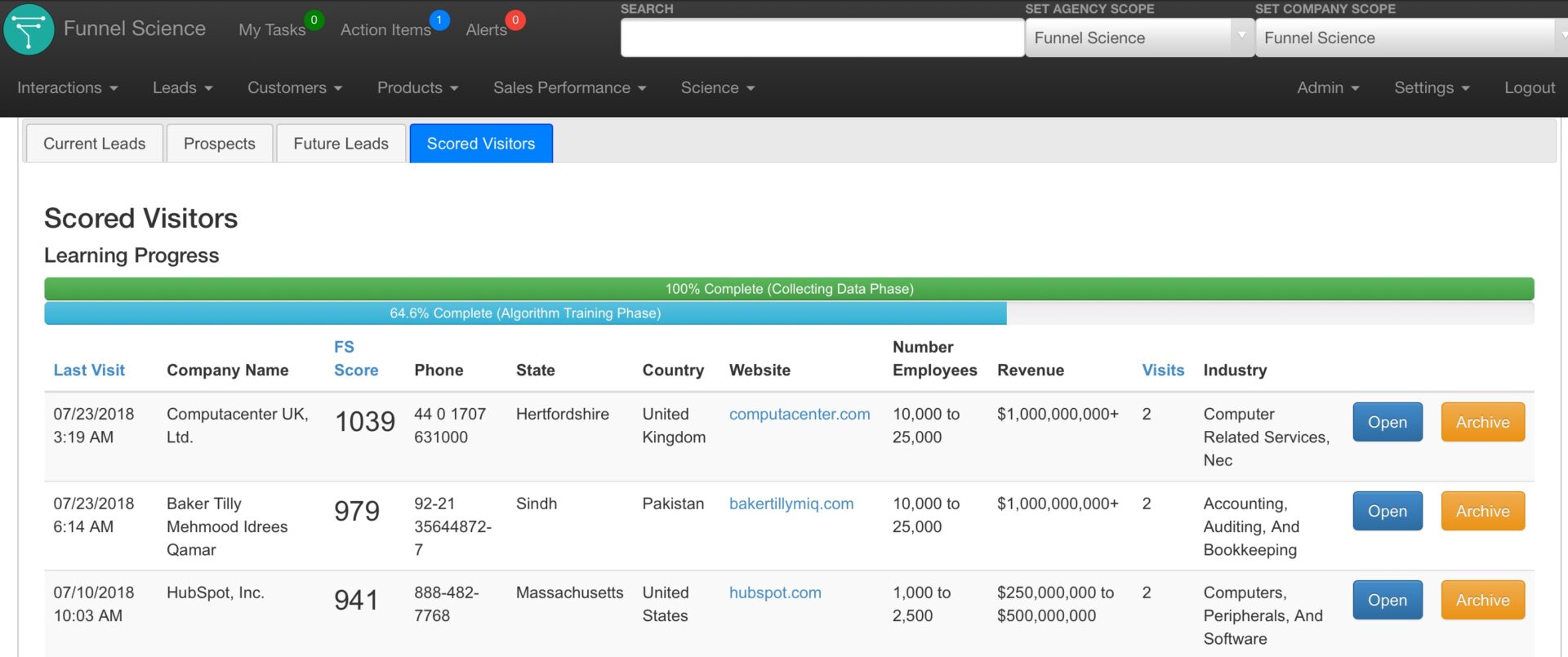Click the Pakistan country cell
This screenshot has width=1568, height=657.
673,504
